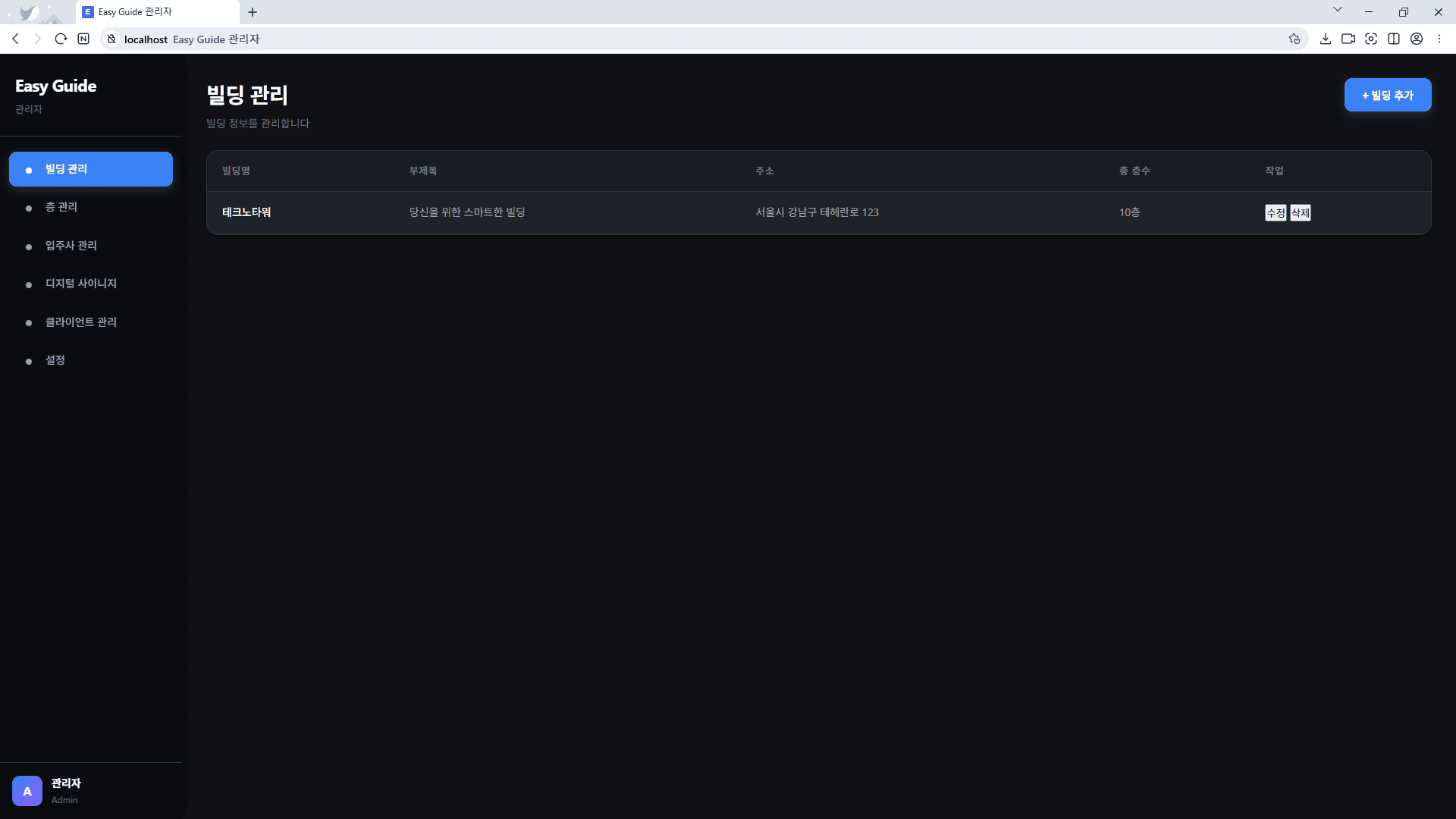Open 클라이언트 관리 in the sidebar
This screenshot has width=1456, height=819.
click(x=81, y=322)
